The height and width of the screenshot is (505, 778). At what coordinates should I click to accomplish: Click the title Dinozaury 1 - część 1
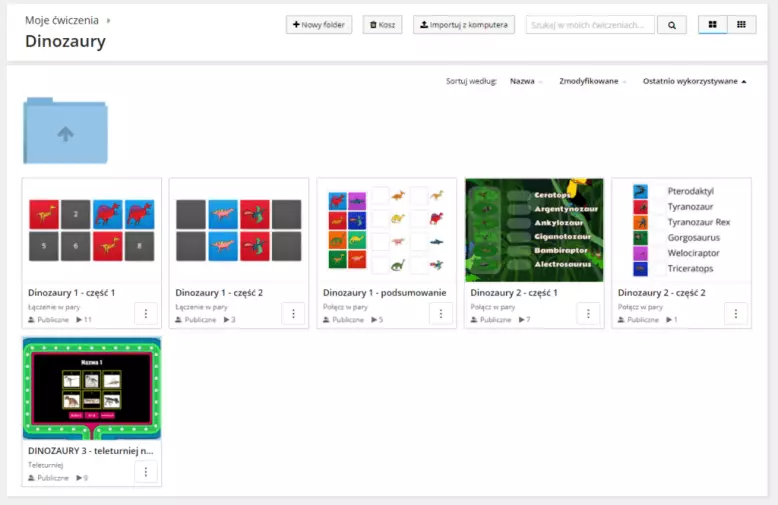(71, 293)
